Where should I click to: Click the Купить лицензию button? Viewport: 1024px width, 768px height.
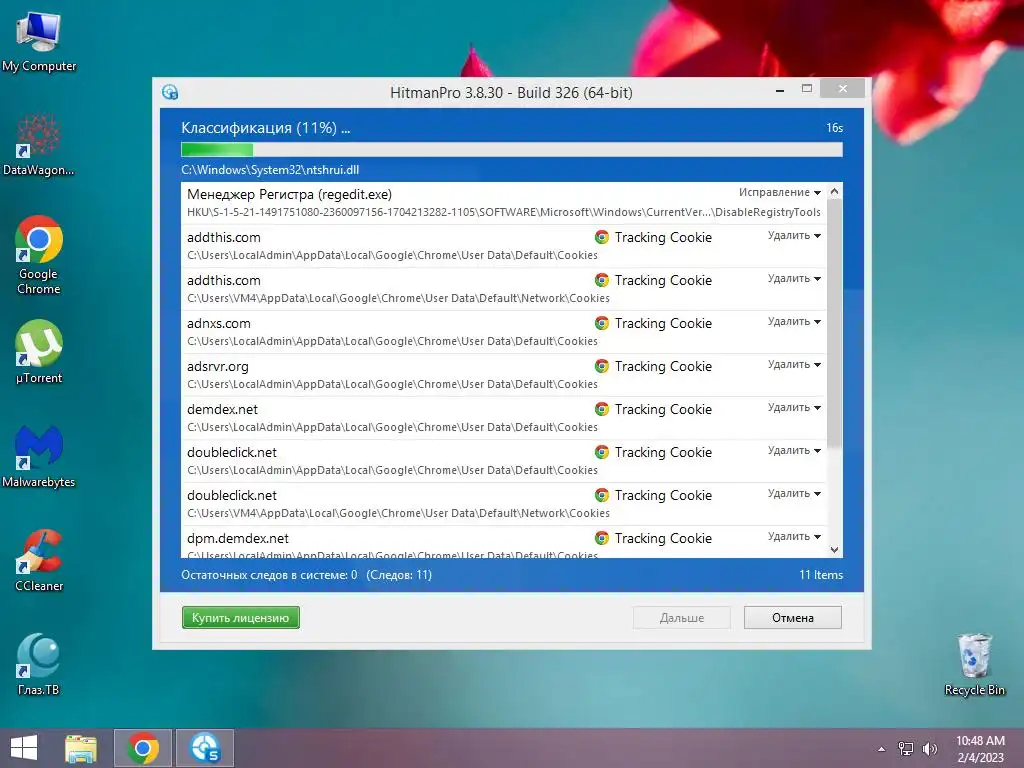point(240,618)
